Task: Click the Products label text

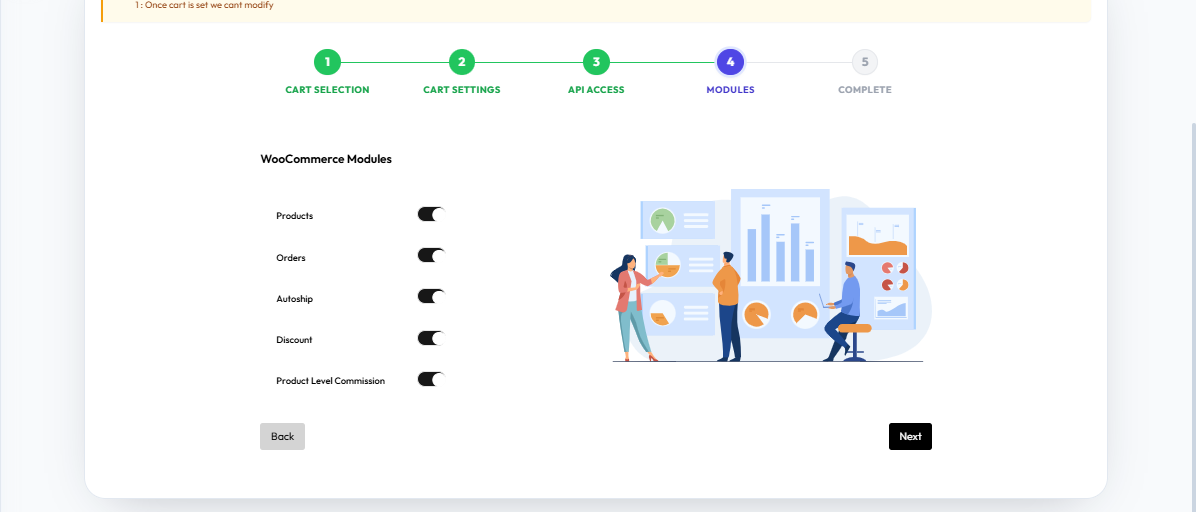Action: tap(294, 216)
